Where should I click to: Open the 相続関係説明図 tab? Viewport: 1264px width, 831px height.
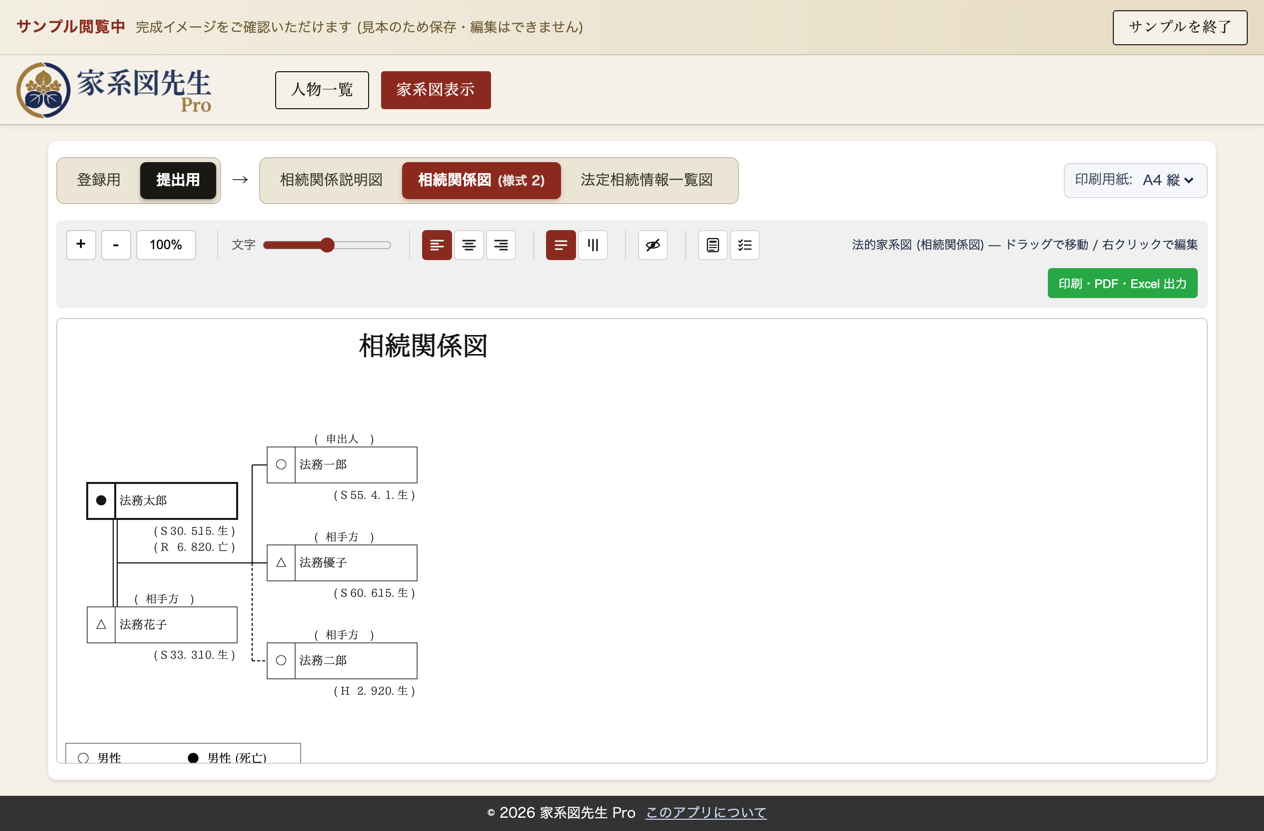[331, 180]
